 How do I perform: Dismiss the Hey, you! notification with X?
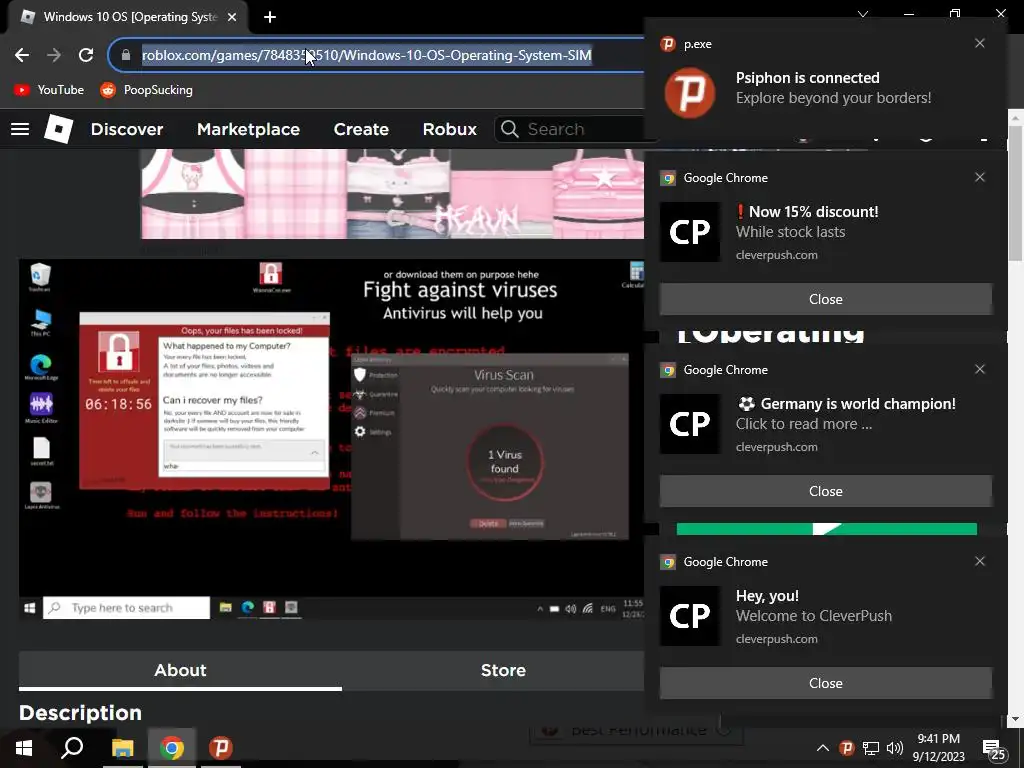(980, 561)
